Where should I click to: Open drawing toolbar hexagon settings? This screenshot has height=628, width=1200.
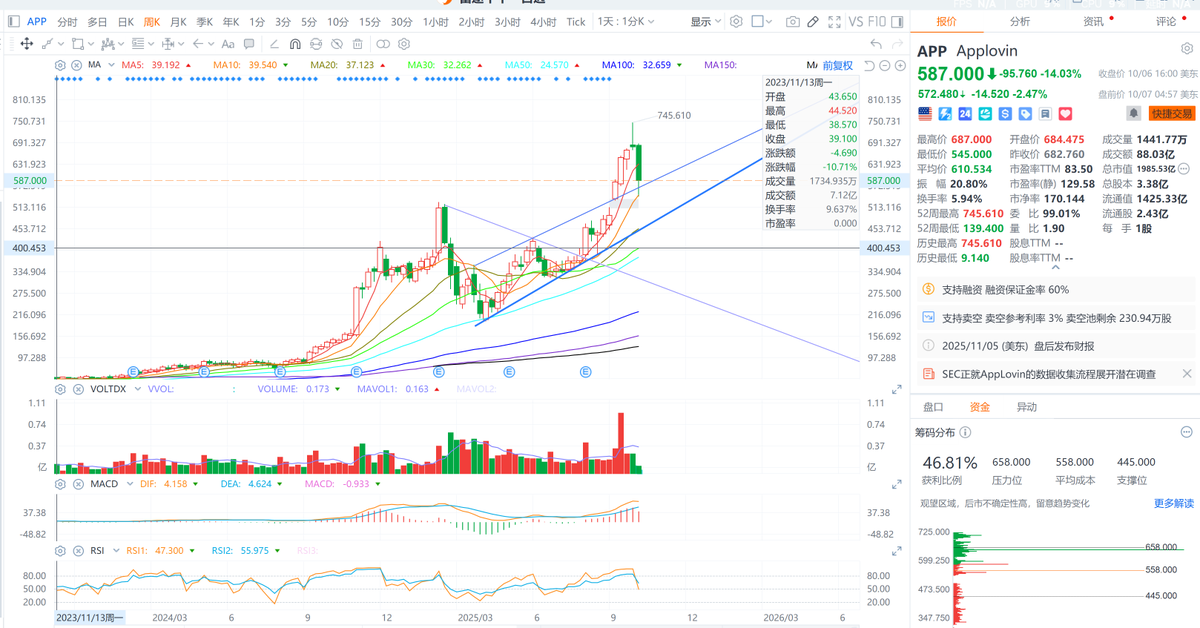click(x=404, y=44)
